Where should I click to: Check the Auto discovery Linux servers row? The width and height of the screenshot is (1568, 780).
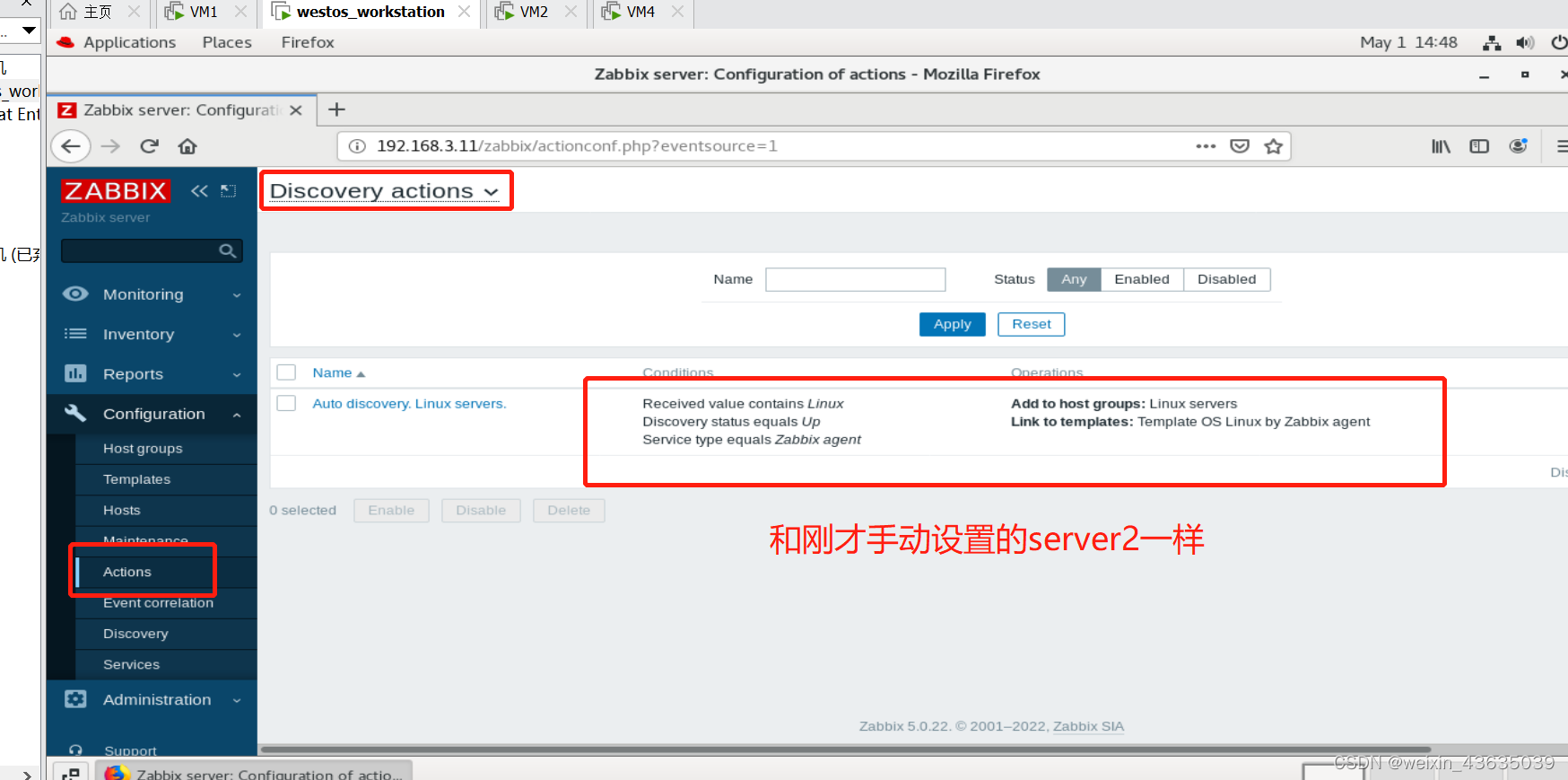[x=286, y=403]
